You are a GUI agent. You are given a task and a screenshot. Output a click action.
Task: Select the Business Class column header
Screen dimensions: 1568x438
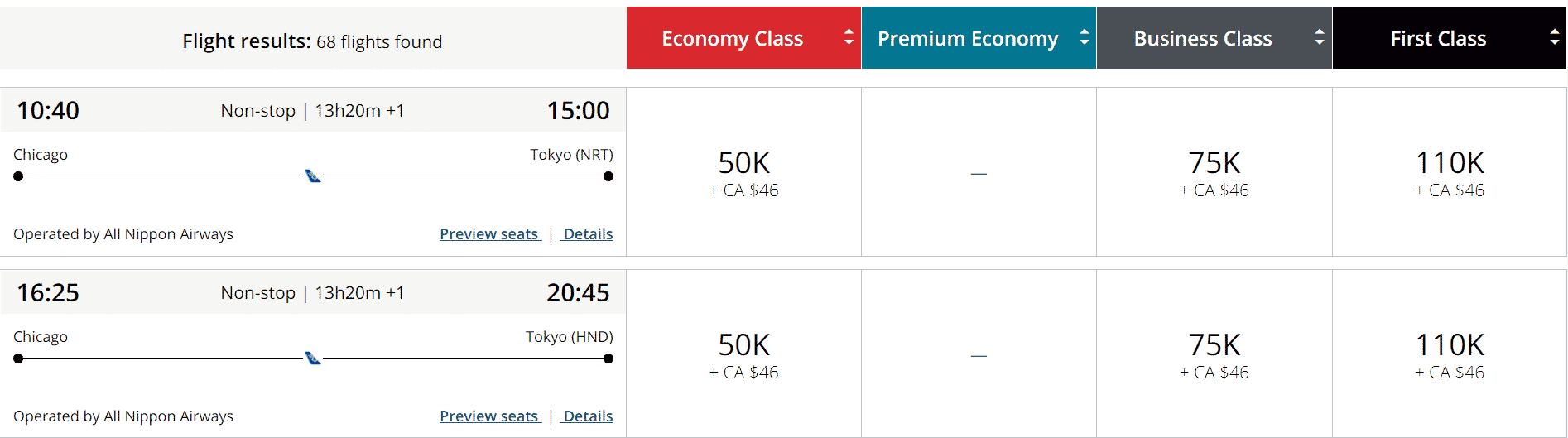tap(1202, 38)
